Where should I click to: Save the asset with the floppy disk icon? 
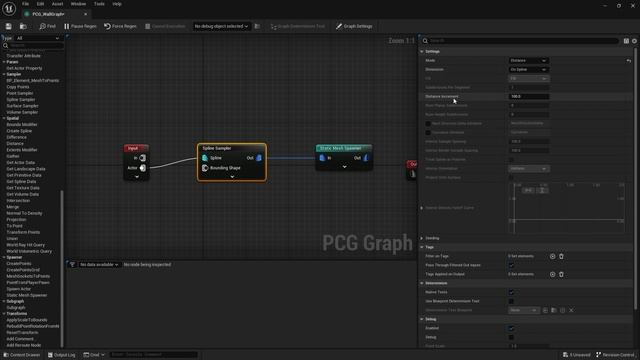[x=8, y=26]
